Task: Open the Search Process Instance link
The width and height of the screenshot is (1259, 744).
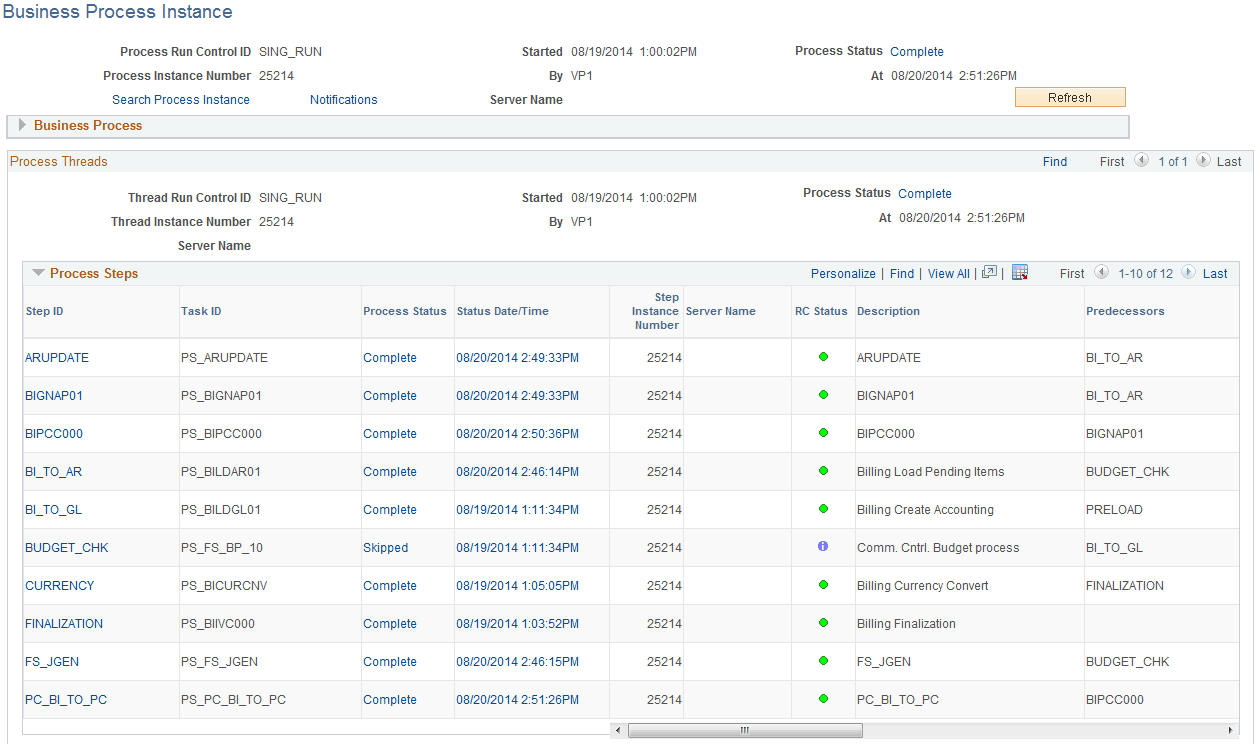Action: [180, 99]
